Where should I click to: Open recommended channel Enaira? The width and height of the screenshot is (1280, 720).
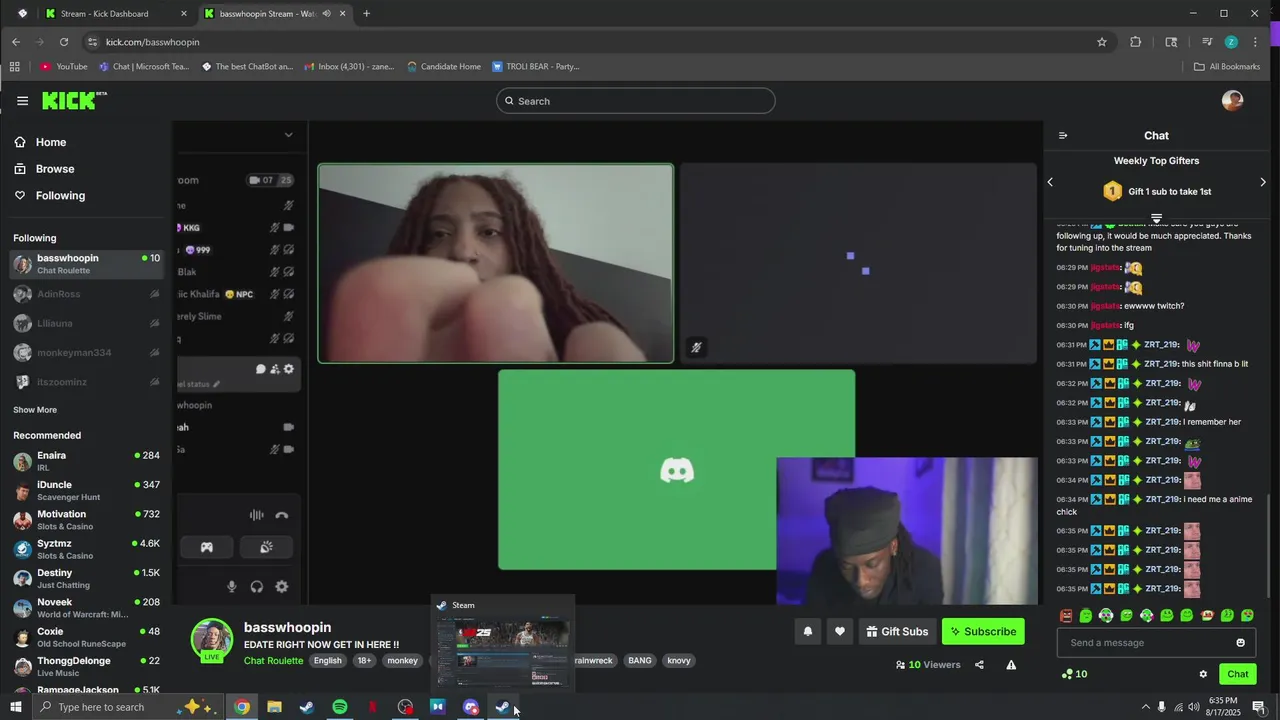pos(87,461)
